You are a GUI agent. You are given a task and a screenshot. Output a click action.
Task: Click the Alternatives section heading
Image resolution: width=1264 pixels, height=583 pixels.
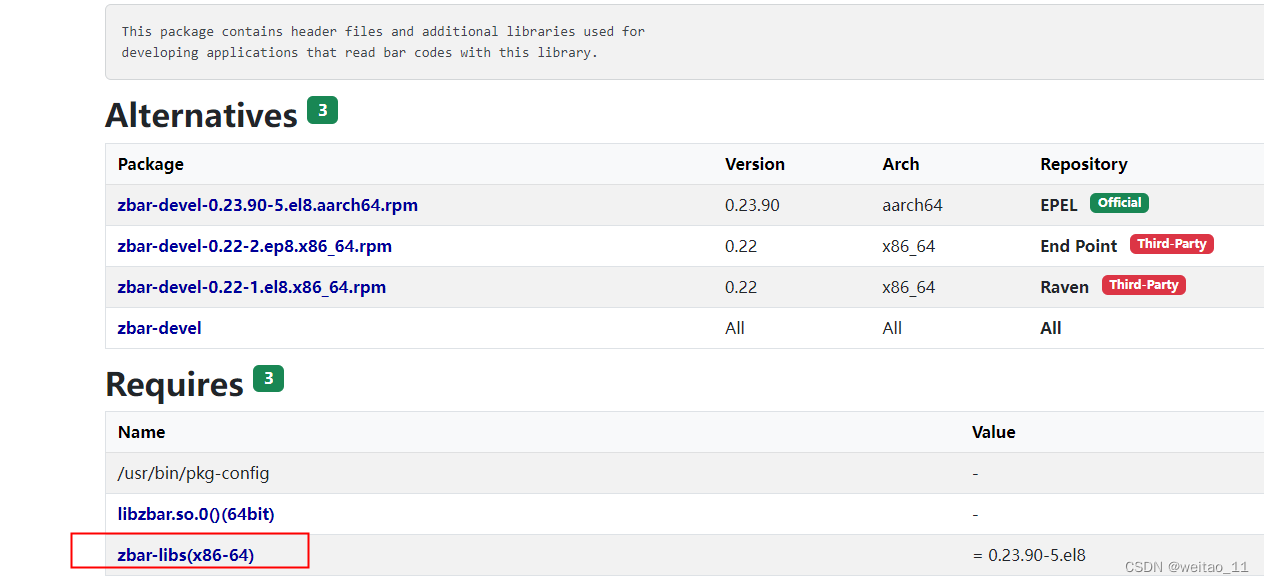[x=200, y=115]
